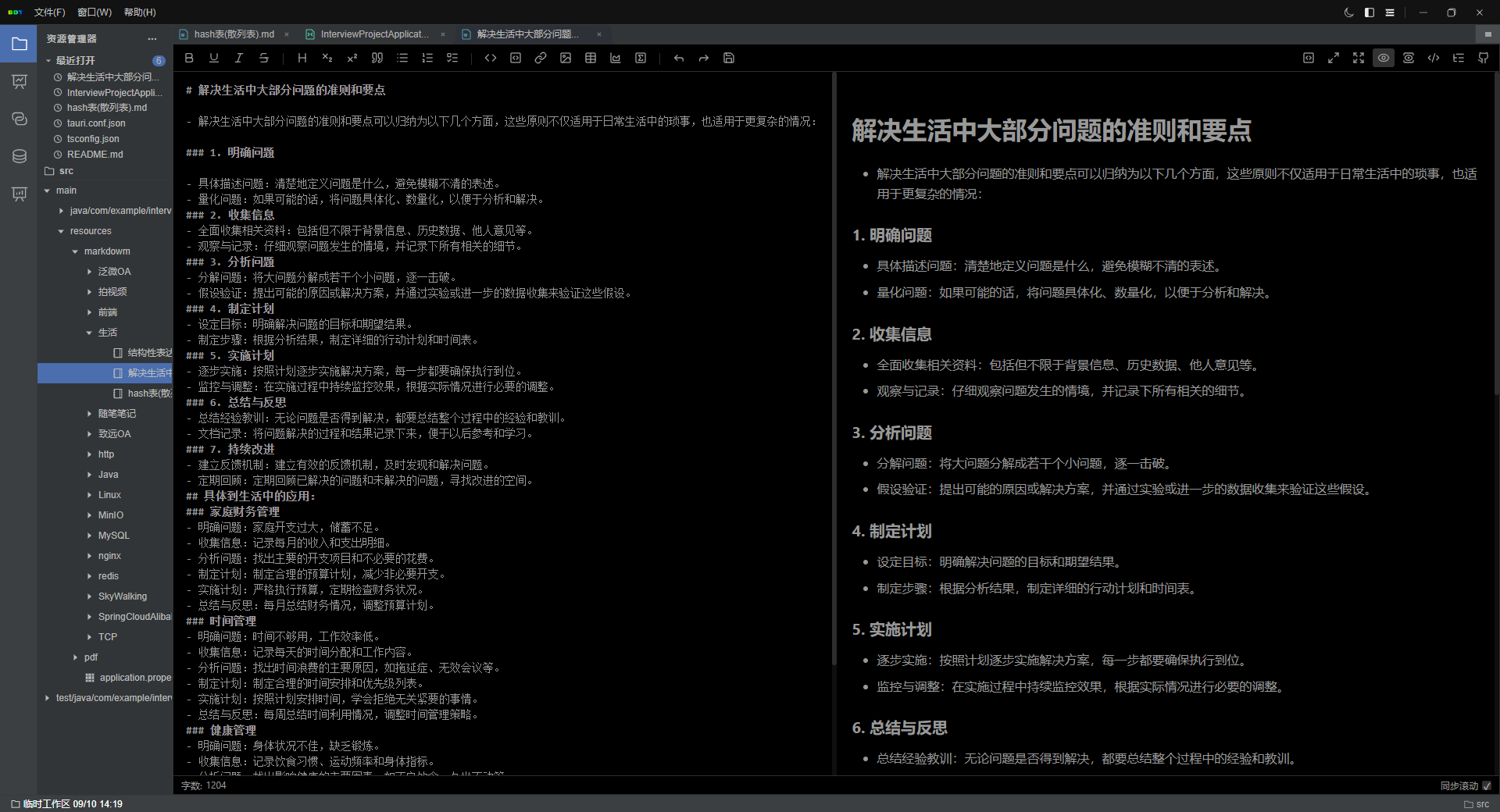The height and width of the screenshot is (812, 1500).
Task: Toggle the preview eye icon
Action: tap(1384, 58)
